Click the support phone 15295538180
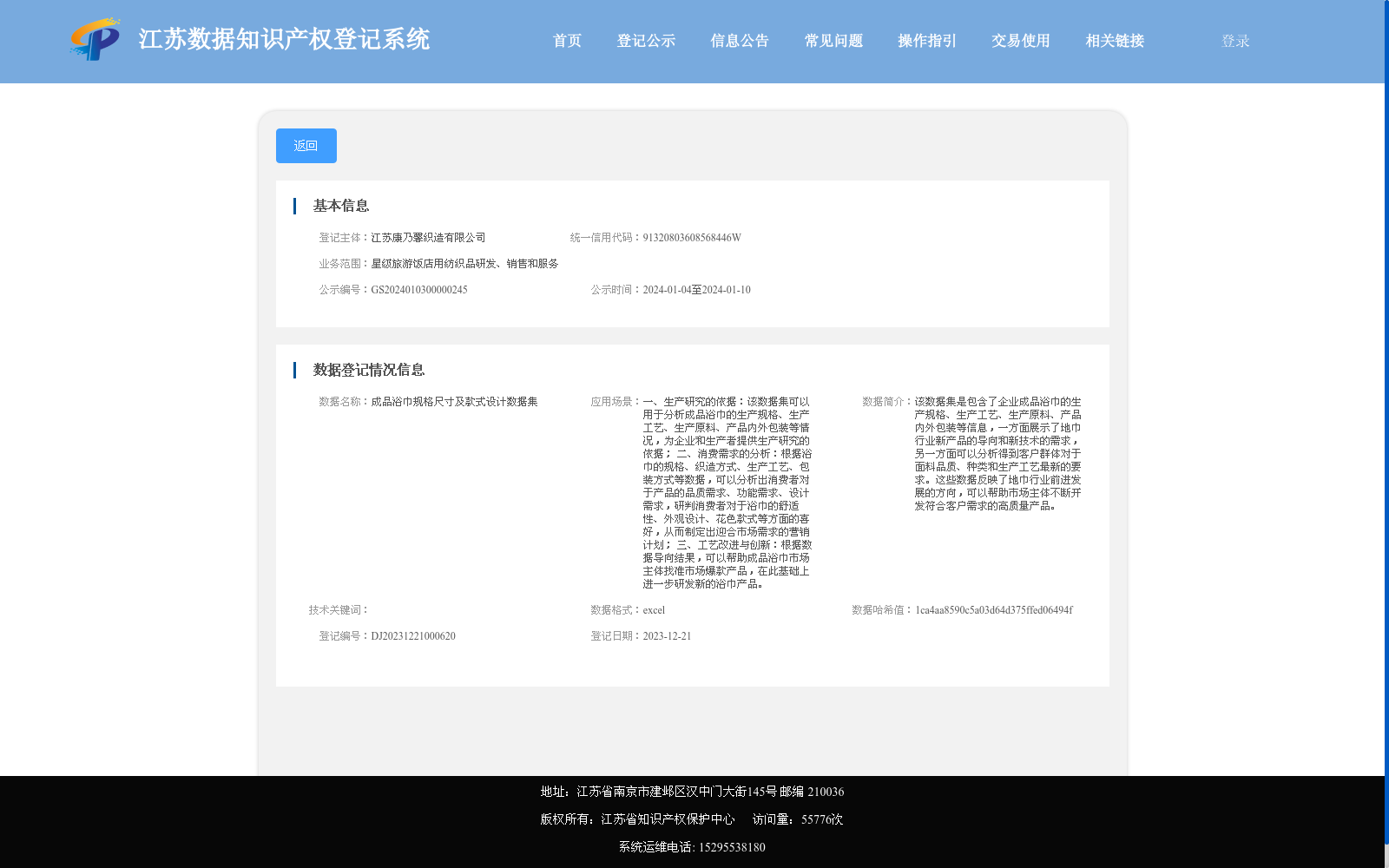The height and width of the screenshot is (868, 1389). tap(732, 847)
